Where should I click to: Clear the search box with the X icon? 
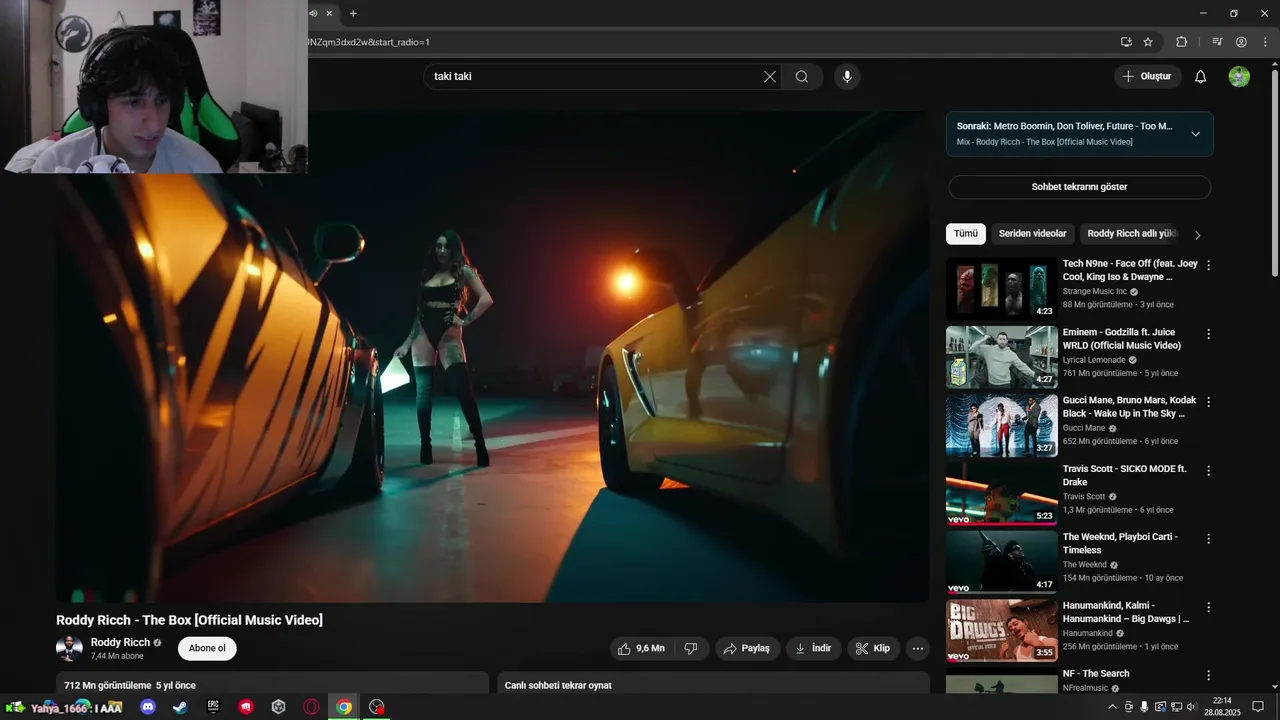click(770, 77)
